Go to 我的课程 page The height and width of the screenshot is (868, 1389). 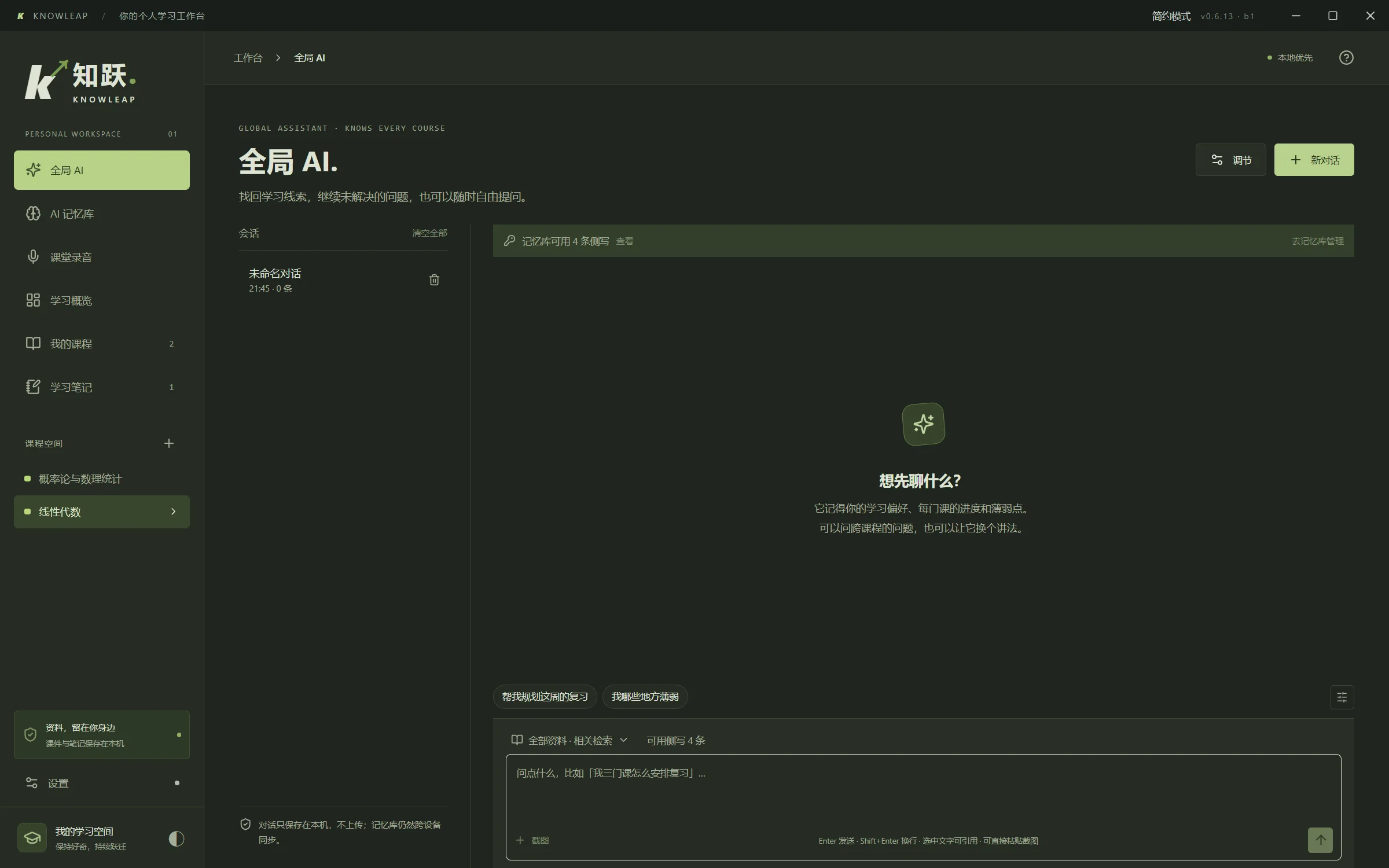(102, 344)
